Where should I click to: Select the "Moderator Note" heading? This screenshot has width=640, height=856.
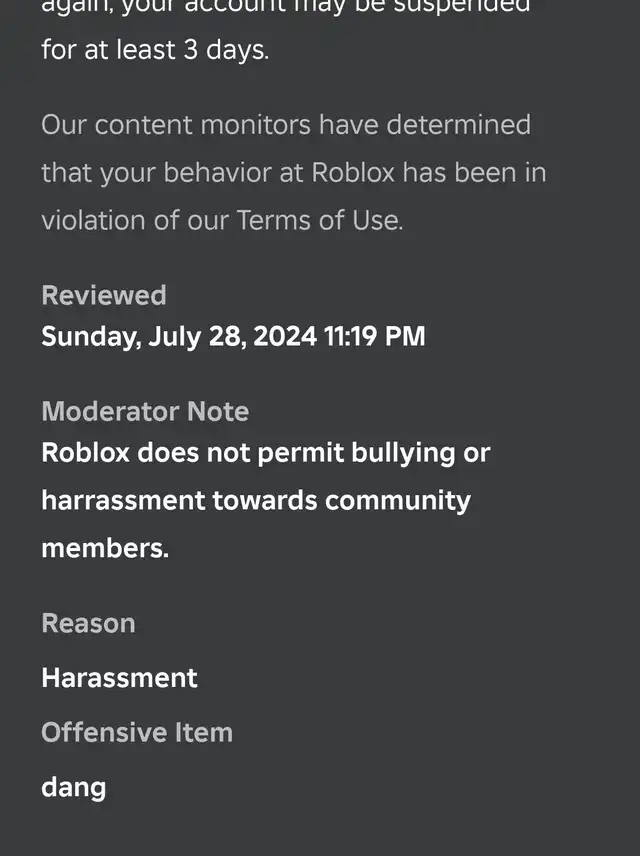[145, 411]
